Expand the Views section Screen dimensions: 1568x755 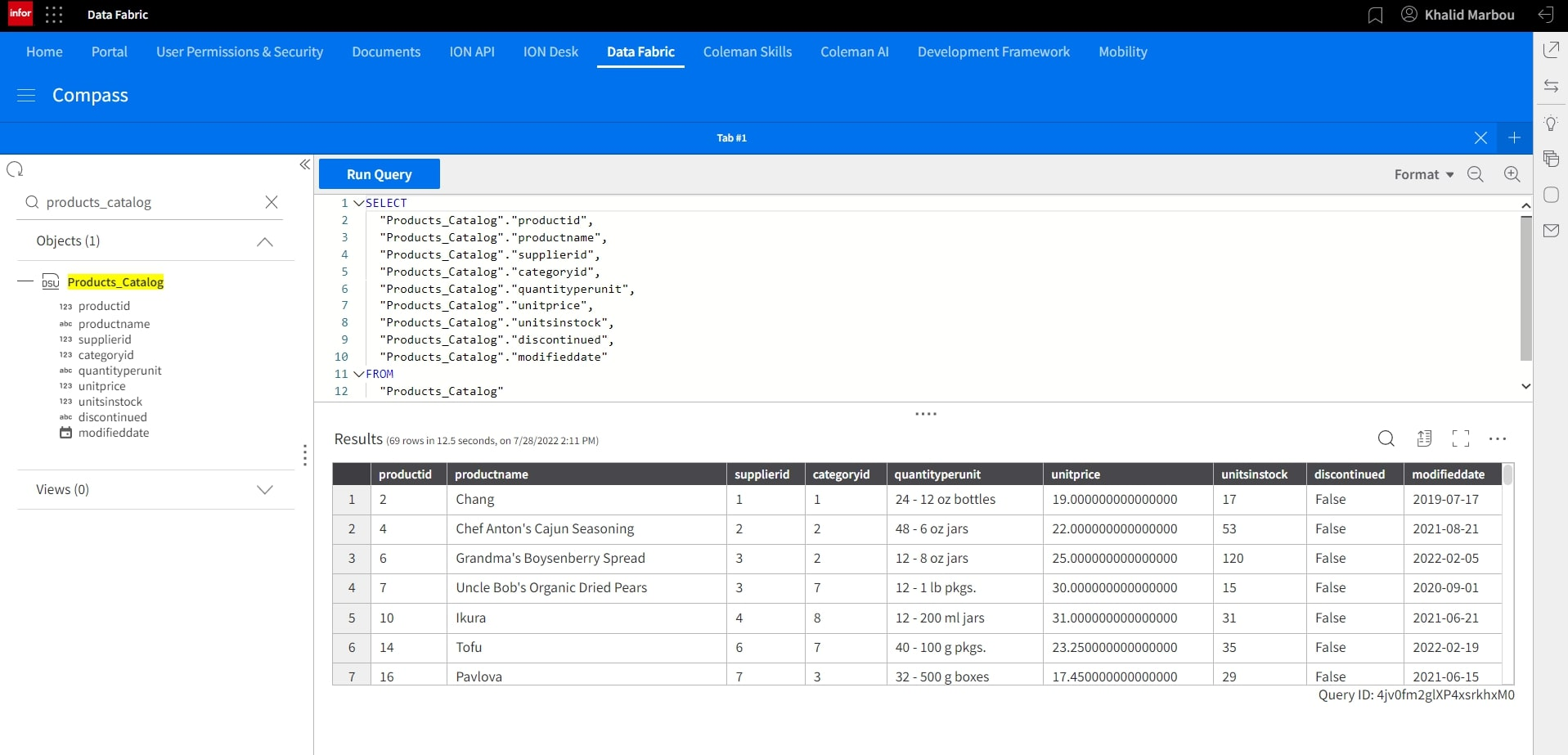(x=264, y=490)
